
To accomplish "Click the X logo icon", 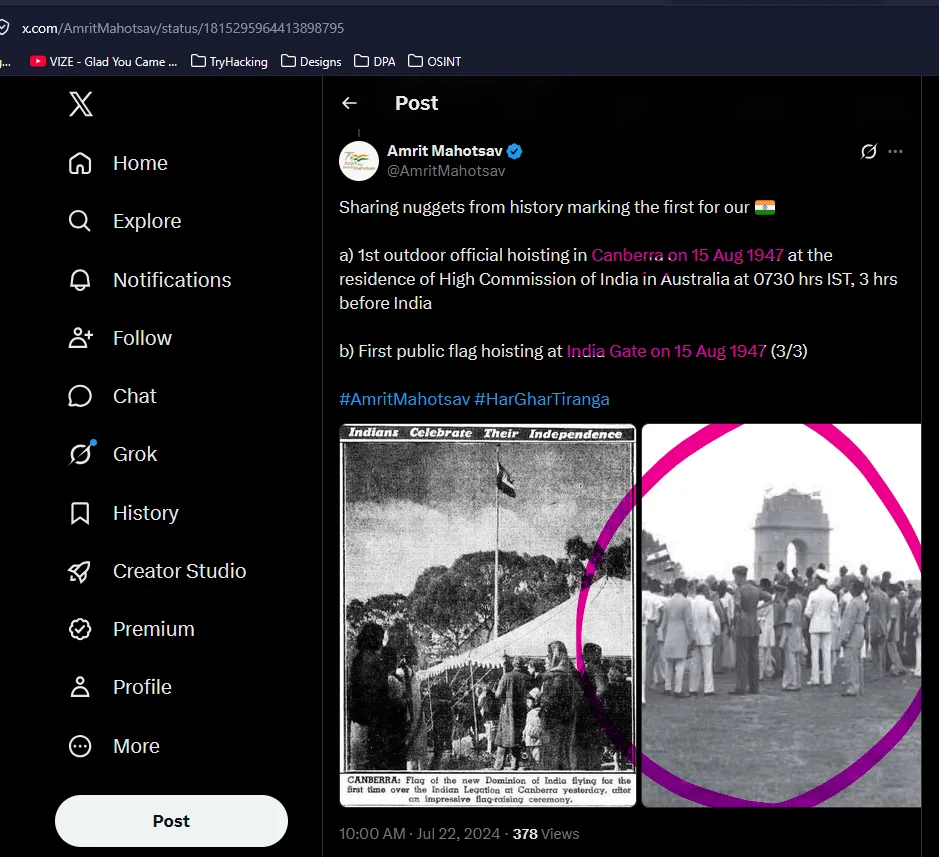I will 80,104.
